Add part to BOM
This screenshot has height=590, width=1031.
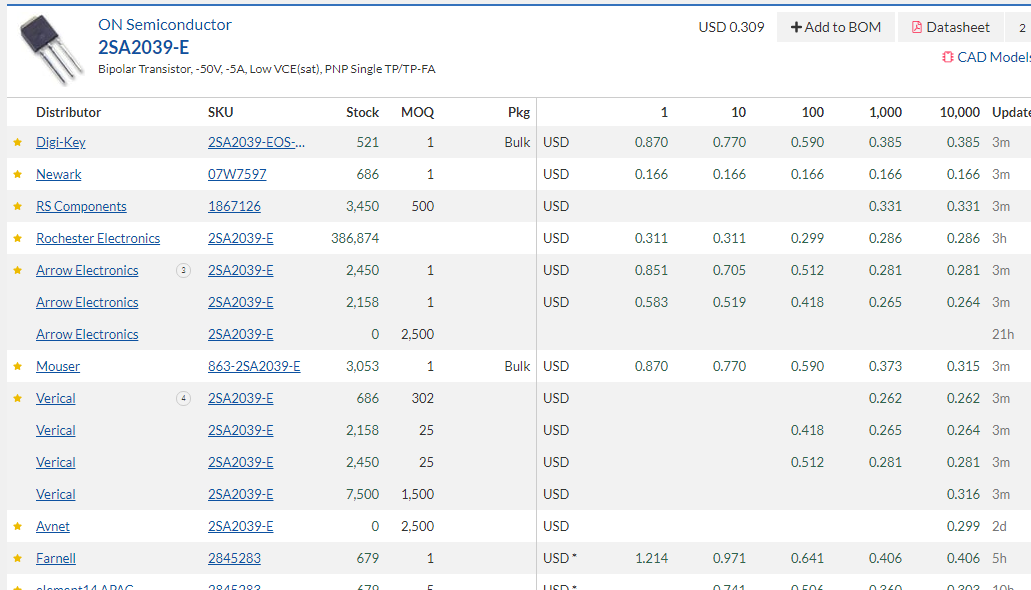click(x=835, y=27)
